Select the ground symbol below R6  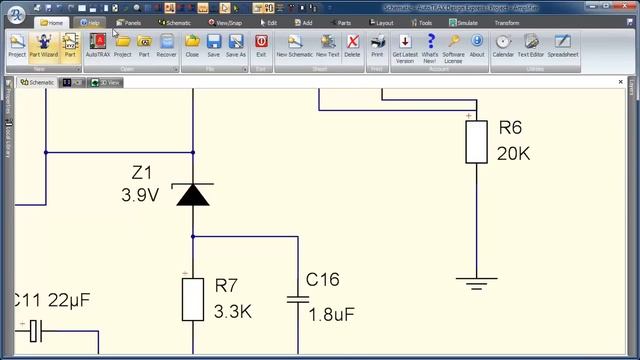point(476,283)
